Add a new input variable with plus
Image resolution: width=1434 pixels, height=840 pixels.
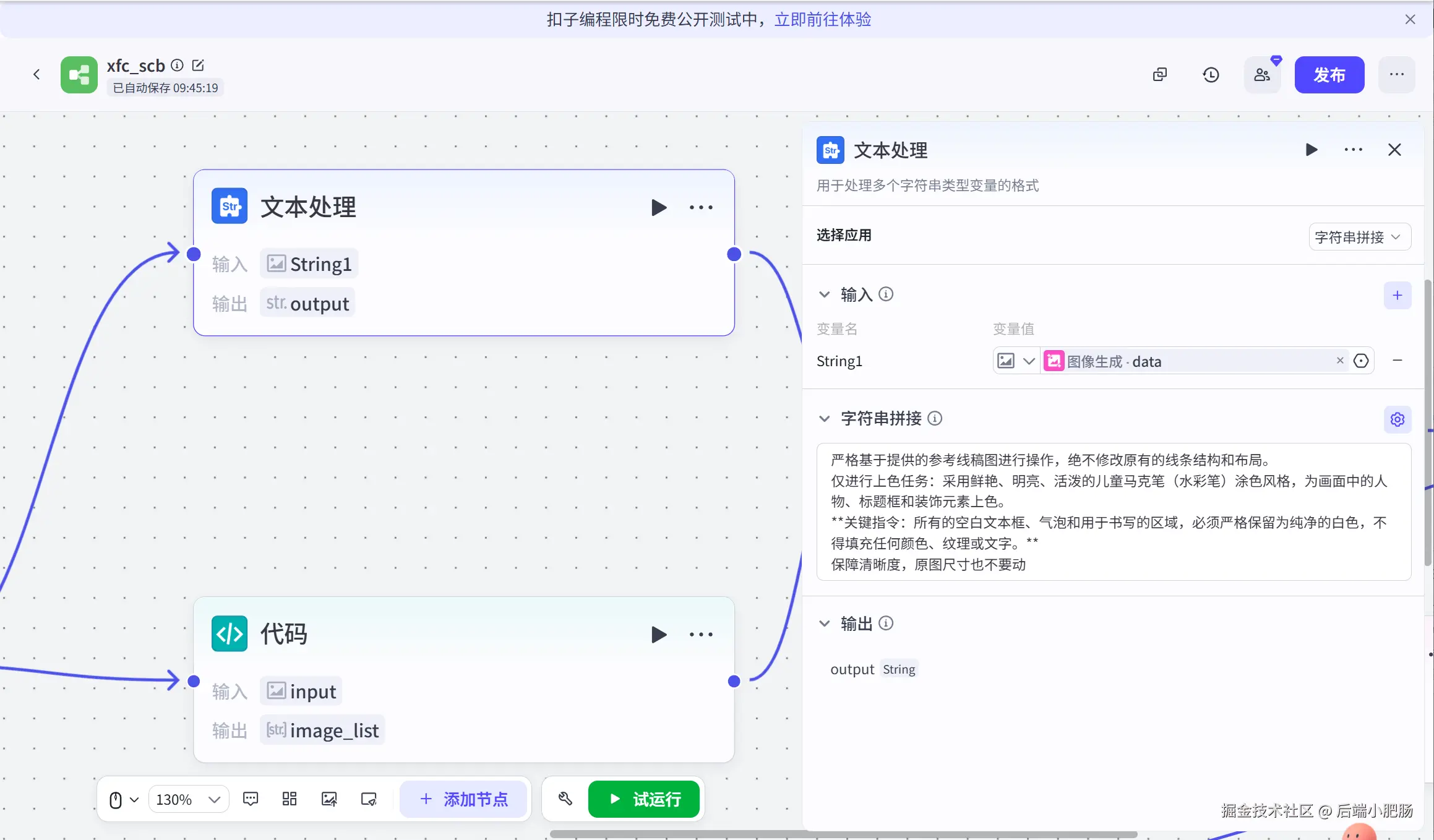click(x=1397, y=295)
